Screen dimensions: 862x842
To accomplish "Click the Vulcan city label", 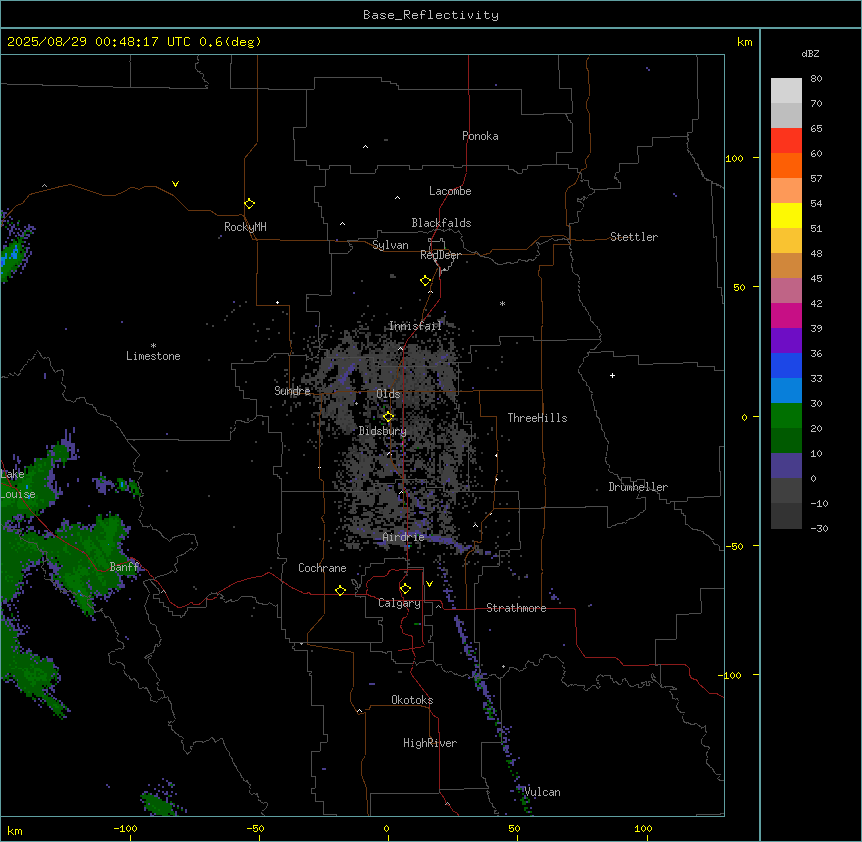I will tap(543, 792).
